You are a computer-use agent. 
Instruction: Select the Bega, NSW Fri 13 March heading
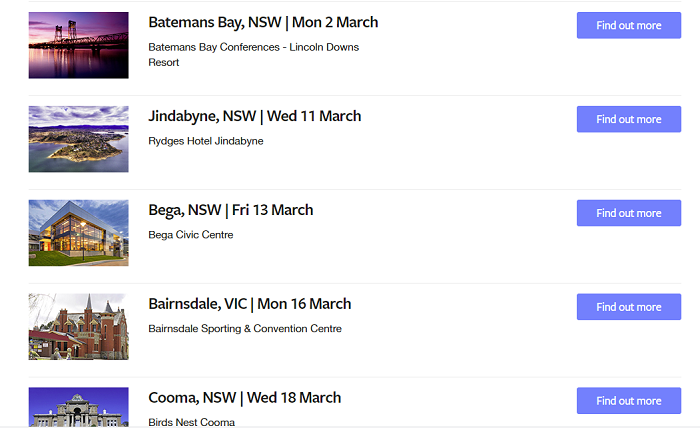pos(230,210)
